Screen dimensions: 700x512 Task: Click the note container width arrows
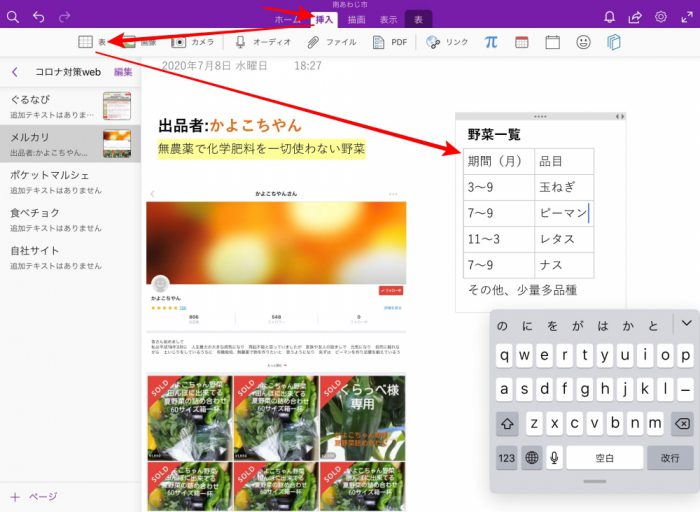click(x=620, y=117)
